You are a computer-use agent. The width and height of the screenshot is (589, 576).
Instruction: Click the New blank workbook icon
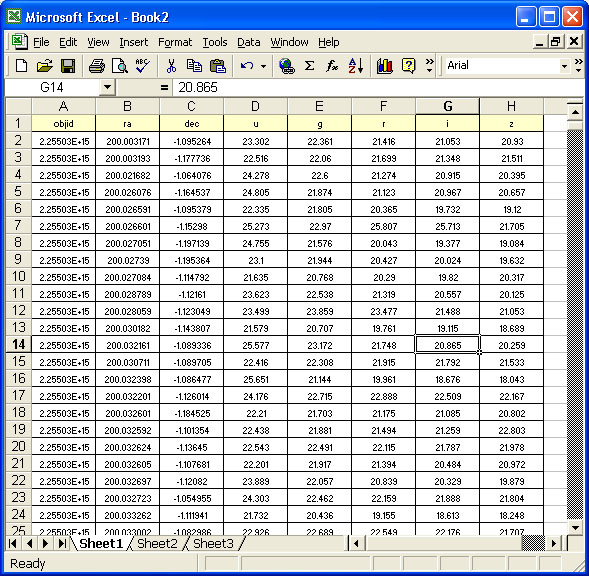(x=22, y=66)
